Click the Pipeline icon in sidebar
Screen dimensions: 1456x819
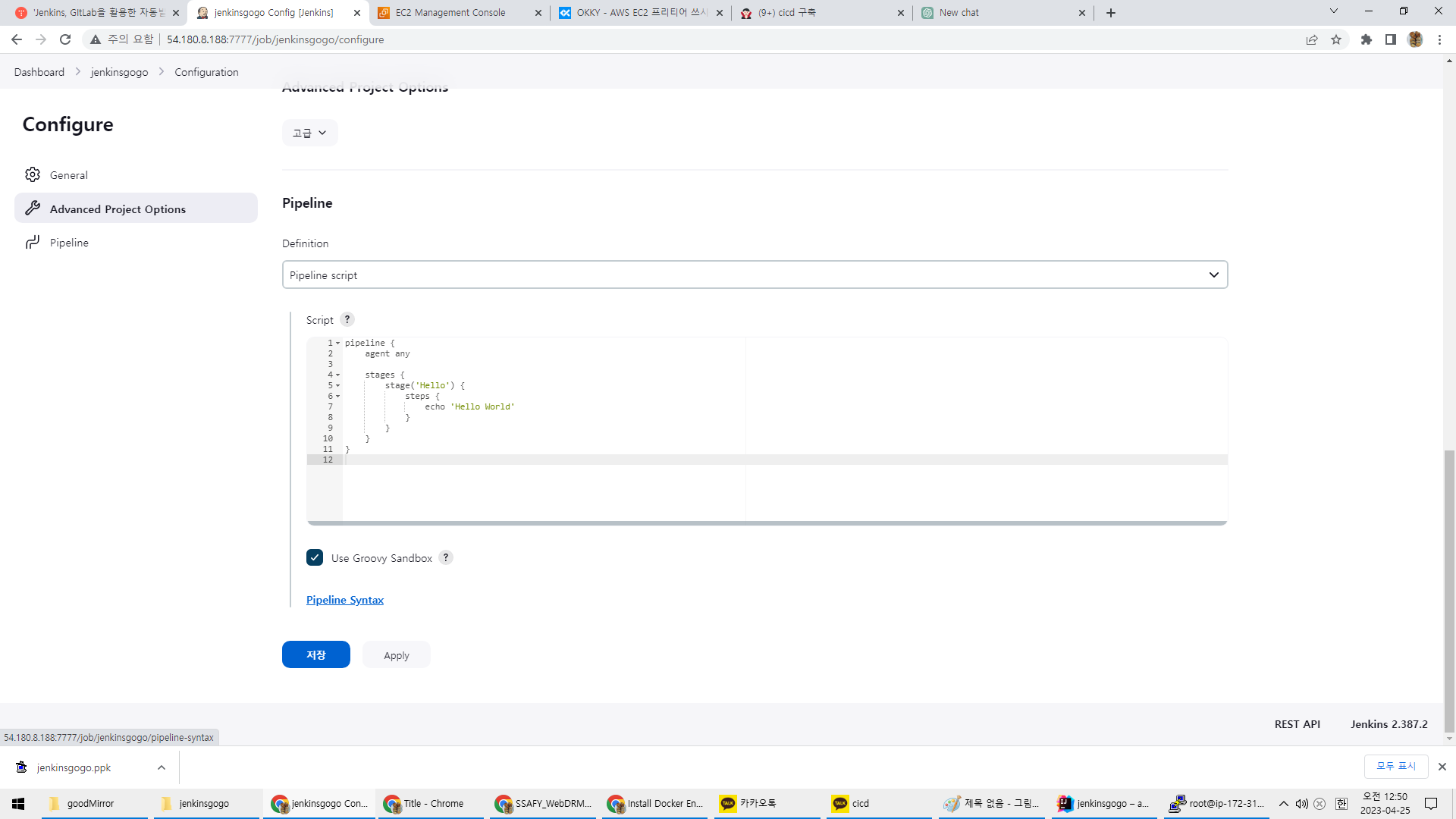pyautogui.click(x=32, y=242)
